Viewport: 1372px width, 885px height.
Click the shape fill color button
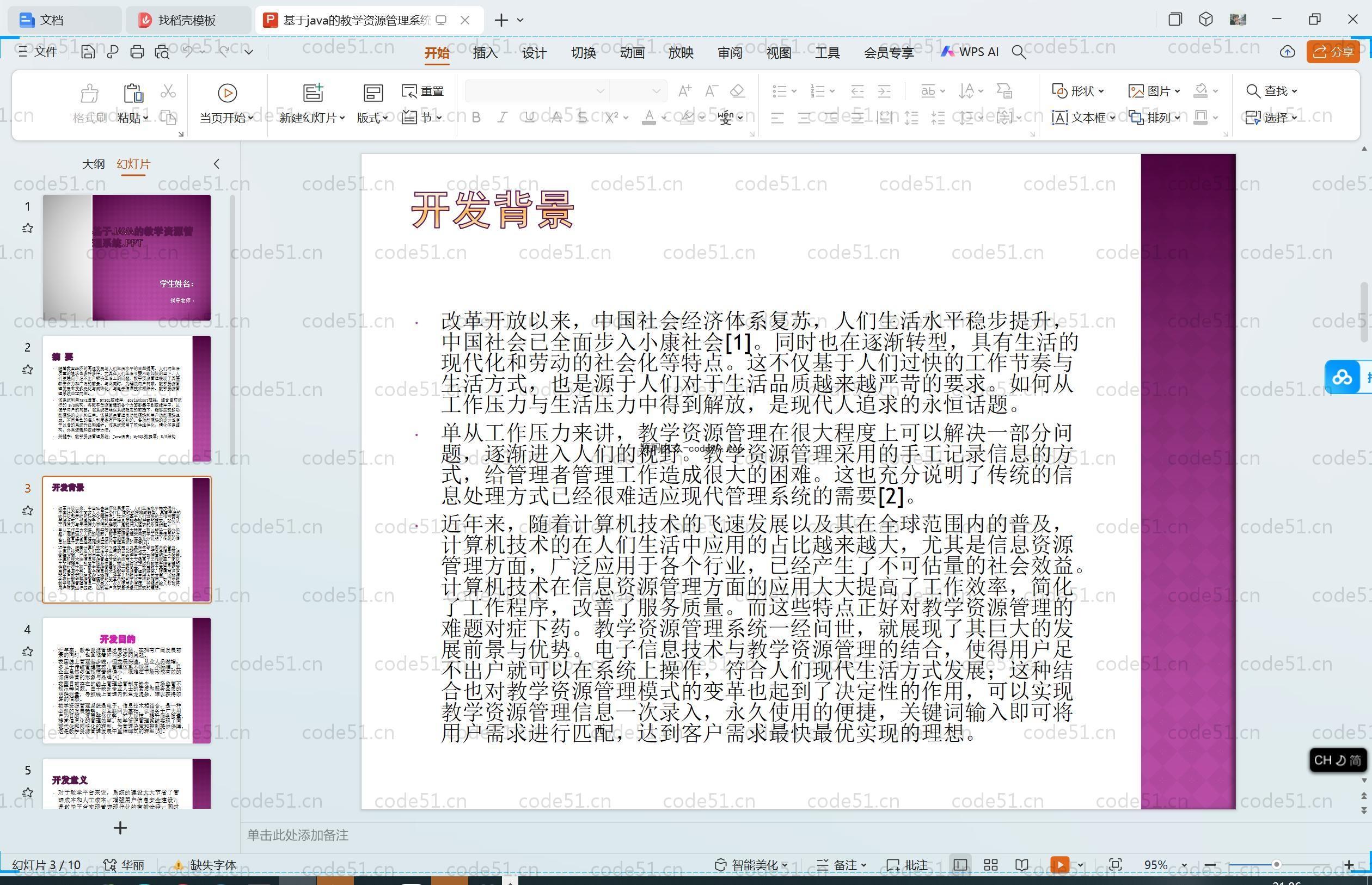(1200, 91)
